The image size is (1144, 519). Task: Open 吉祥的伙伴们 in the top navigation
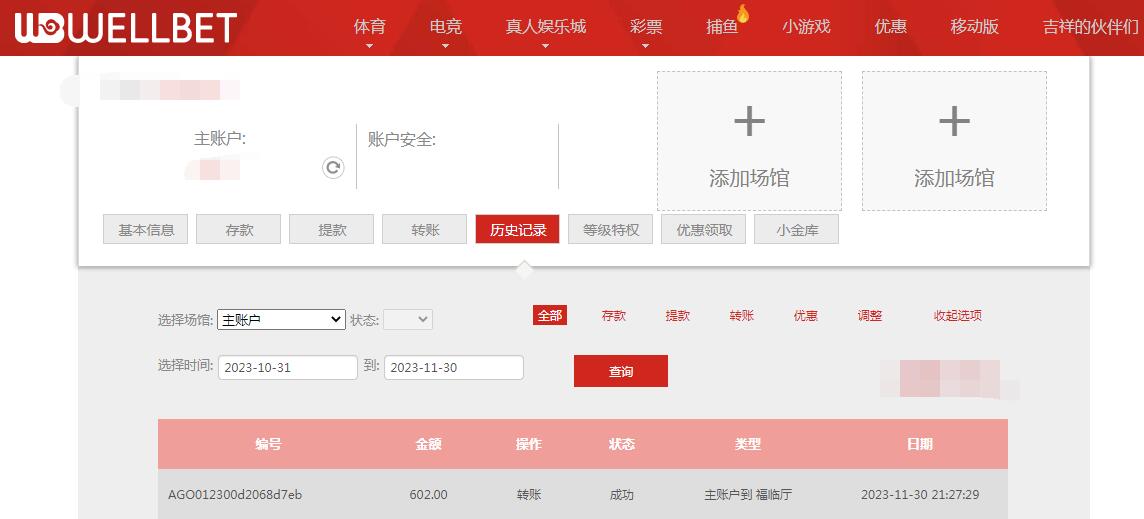point(1091,27)
